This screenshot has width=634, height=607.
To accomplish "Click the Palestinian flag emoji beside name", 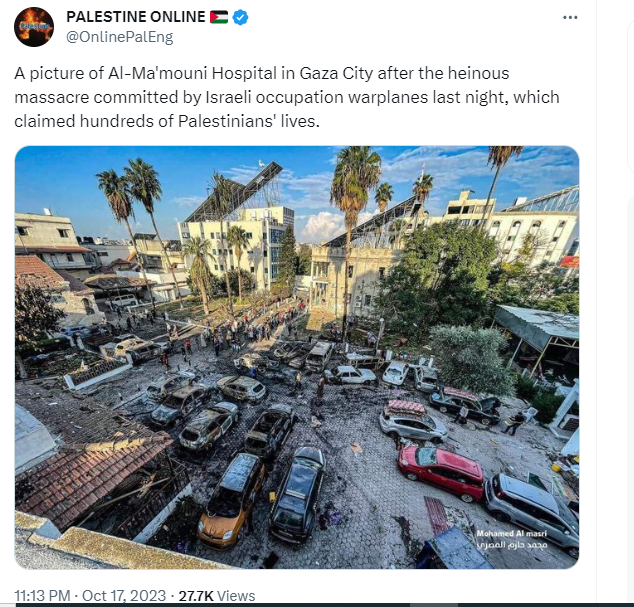I will [219, 17].
